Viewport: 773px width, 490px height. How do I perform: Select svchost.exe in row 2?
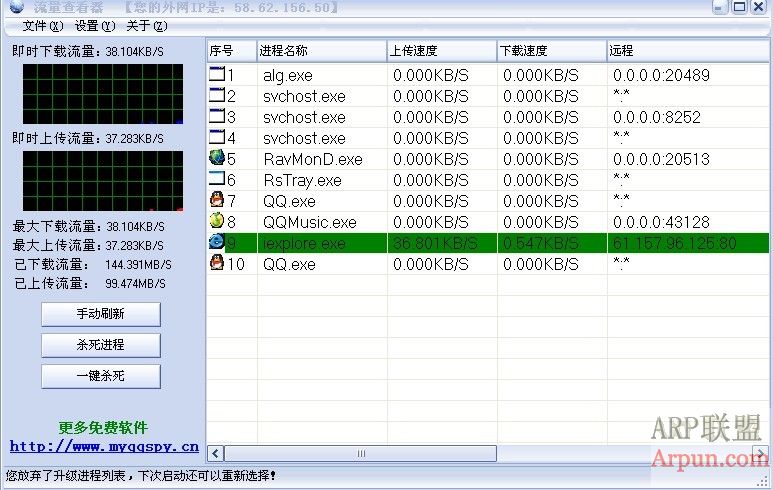(304, 97)
